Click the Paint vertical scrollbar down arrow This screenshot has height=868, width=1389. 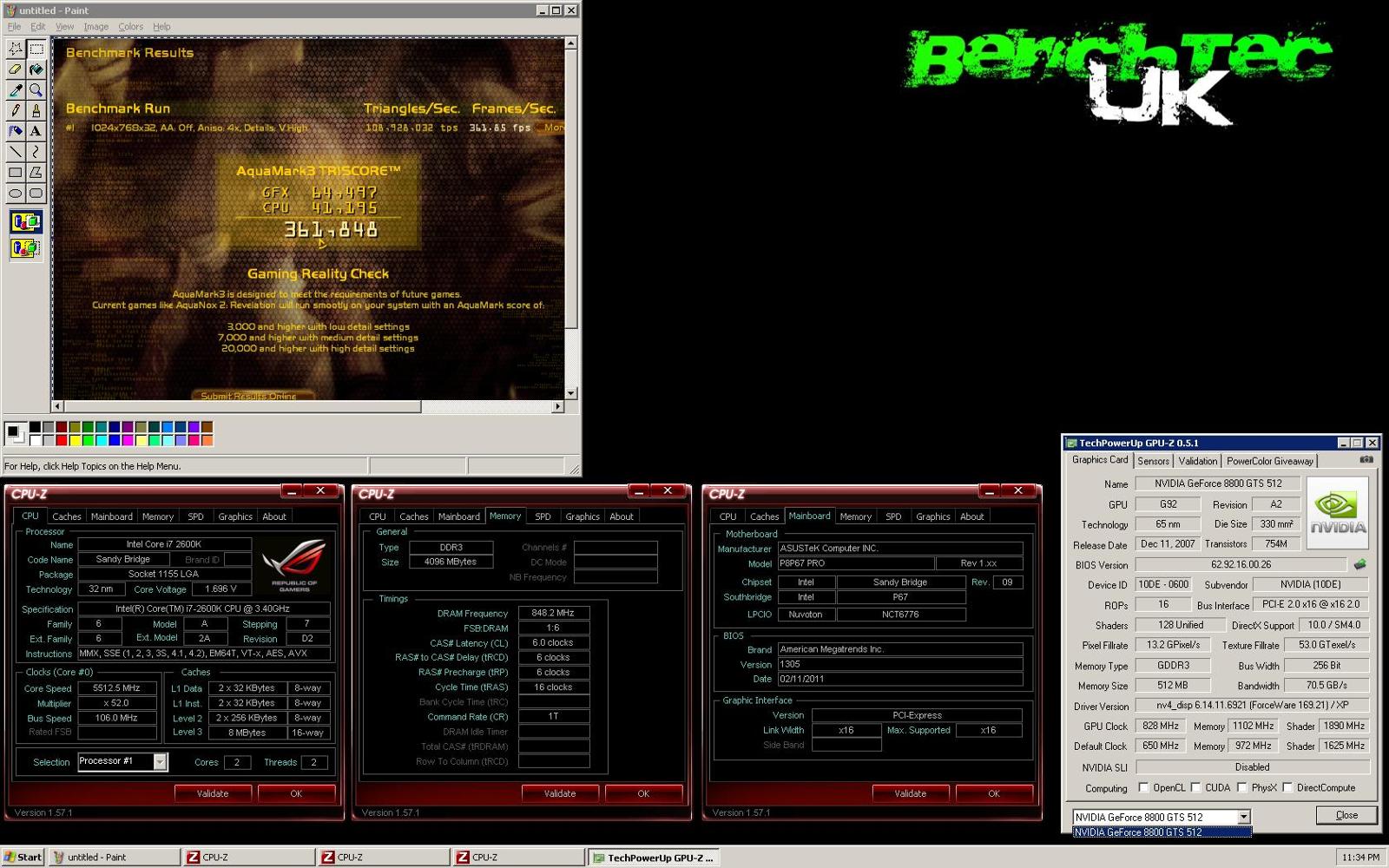[570, 393]
